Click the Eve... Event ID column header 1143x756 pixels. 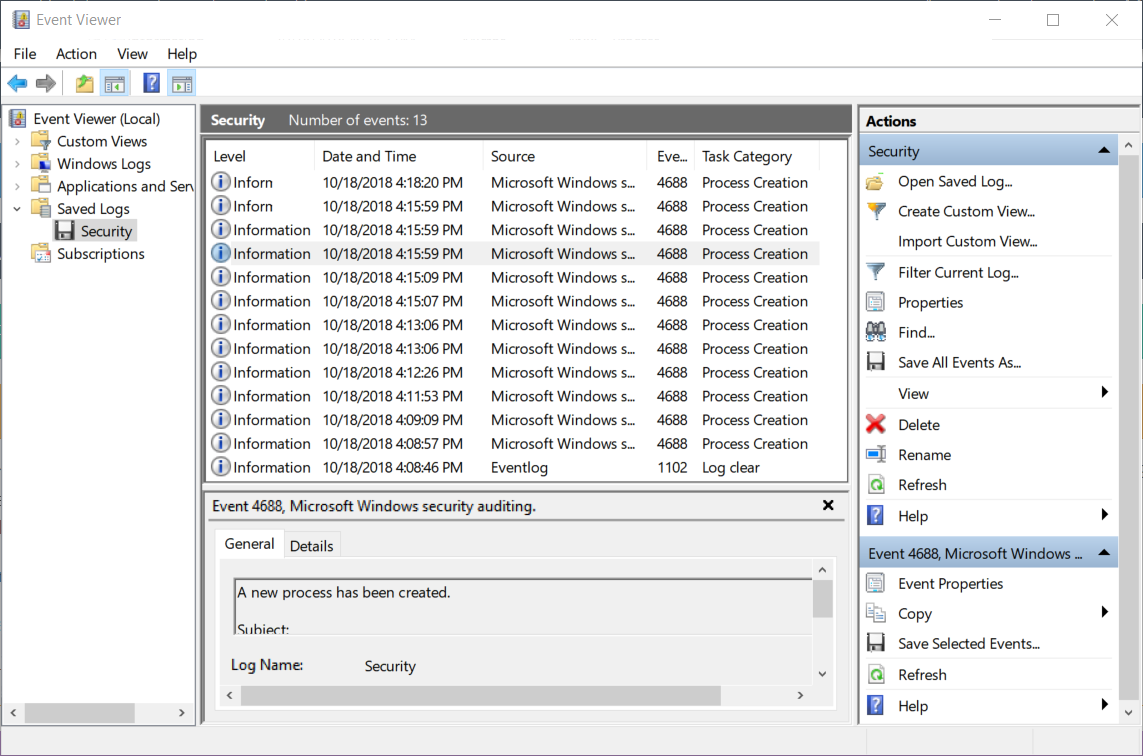[x=671, y=156]
